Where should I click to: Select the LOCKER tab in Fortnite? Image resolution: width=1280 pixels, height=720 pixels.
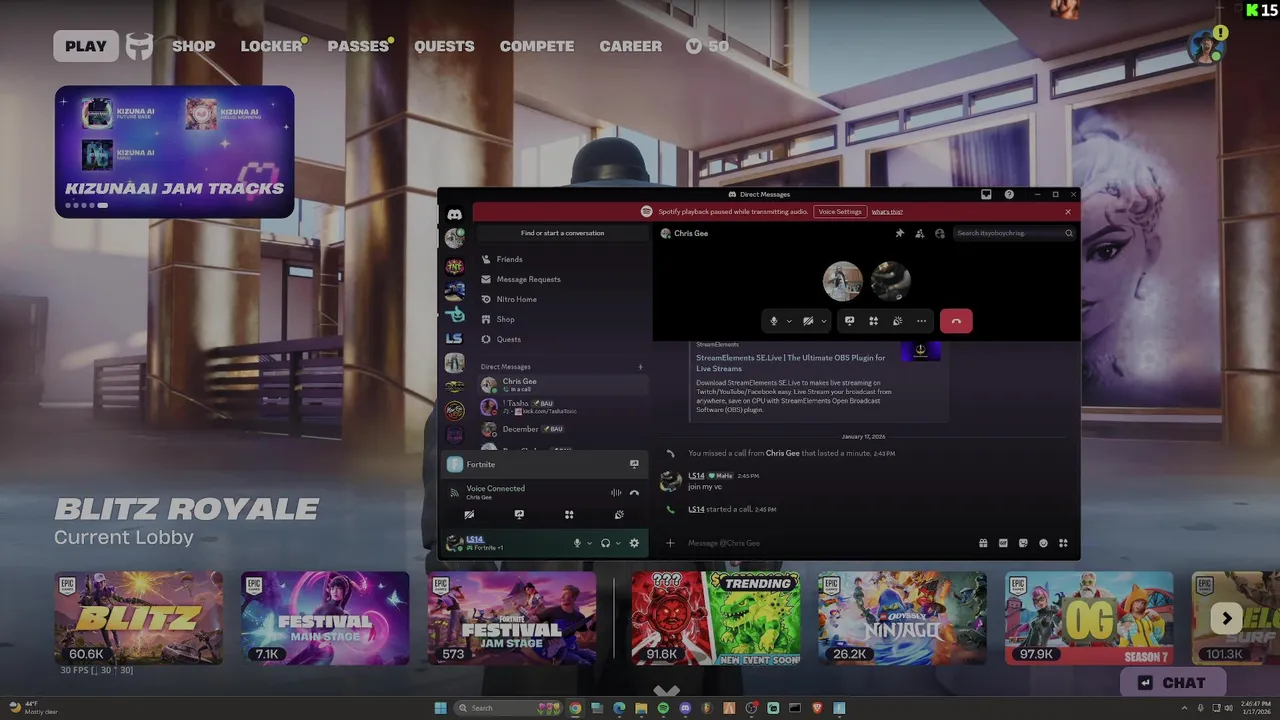pos(271,46)
